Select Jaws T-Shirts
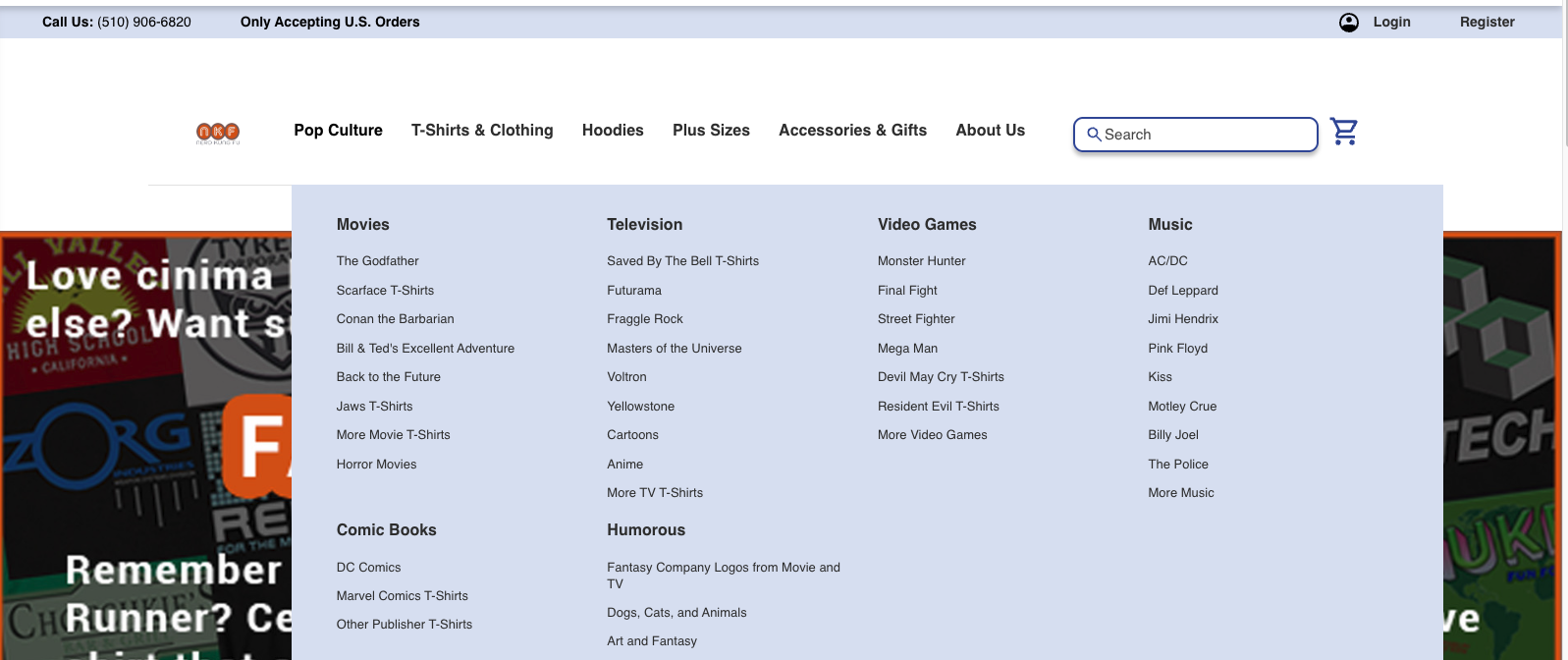This screenshot has width=1568, height=660. point(374,407)
